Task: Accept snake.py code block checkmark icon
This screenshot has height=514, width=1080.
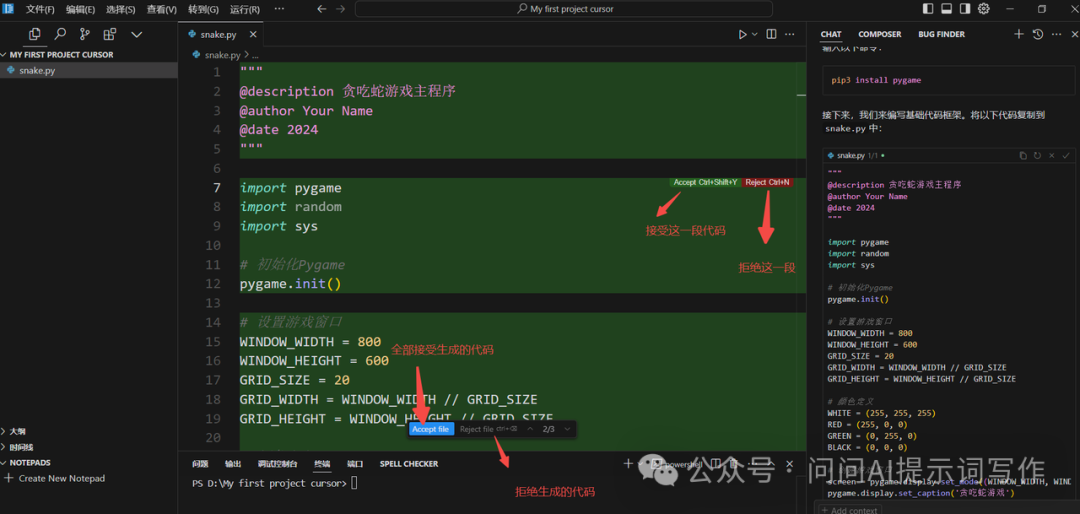Action: (1066, 156)
